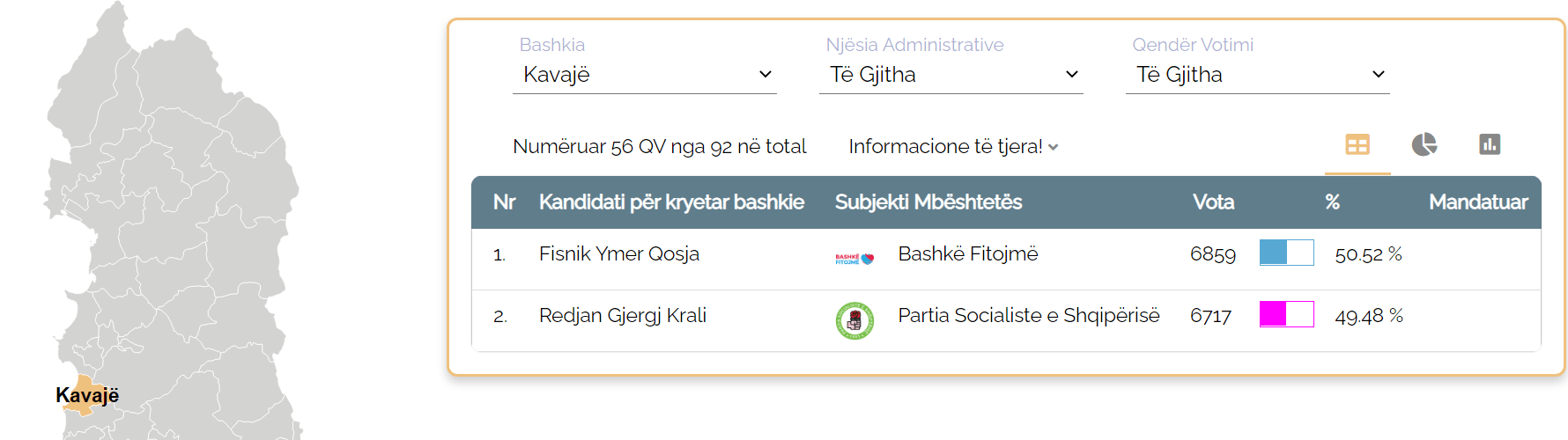Viewport: 1568px width, 440px height.
Task: Select candidate Redjan Gjergj Krali
Action: click(623, 316)
